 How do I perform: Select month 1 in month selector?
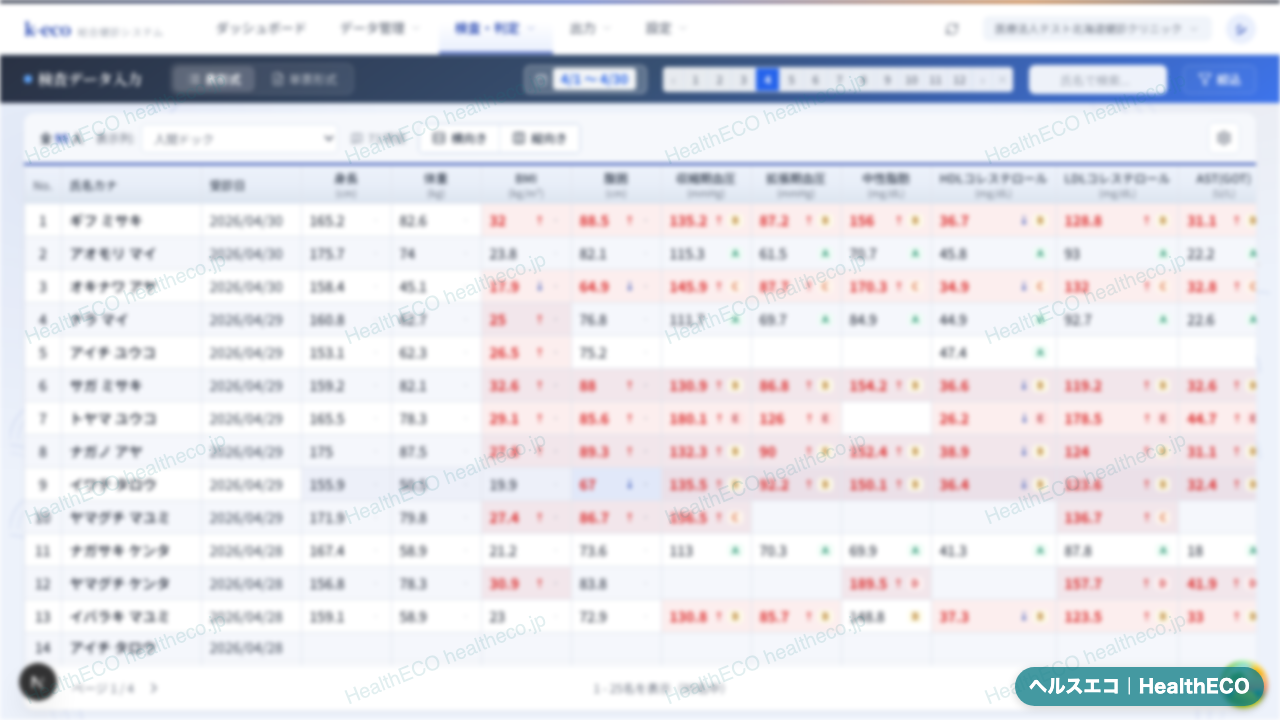695,79
